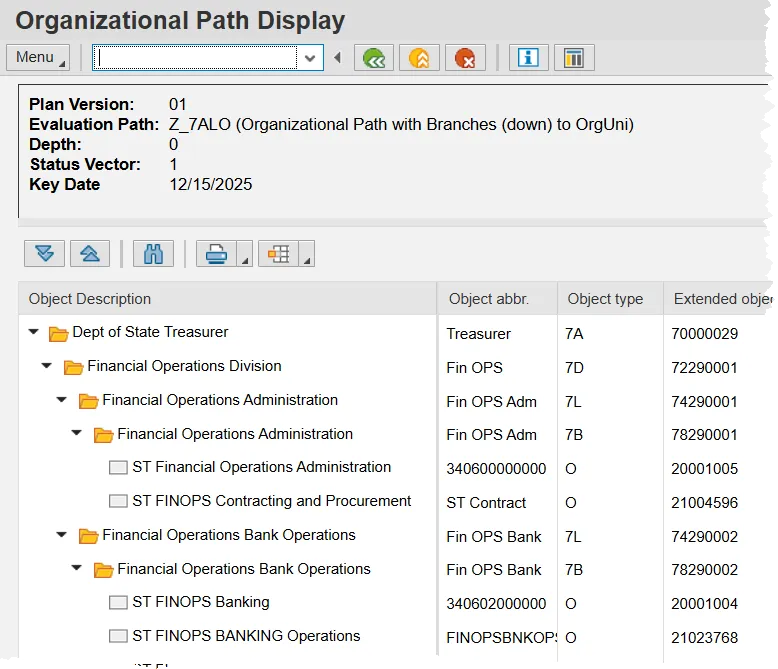The width and height of the screenshot is (778, 669).
Task: Collapse all tree nodes with double-up arrow
Action: [89, 254]
